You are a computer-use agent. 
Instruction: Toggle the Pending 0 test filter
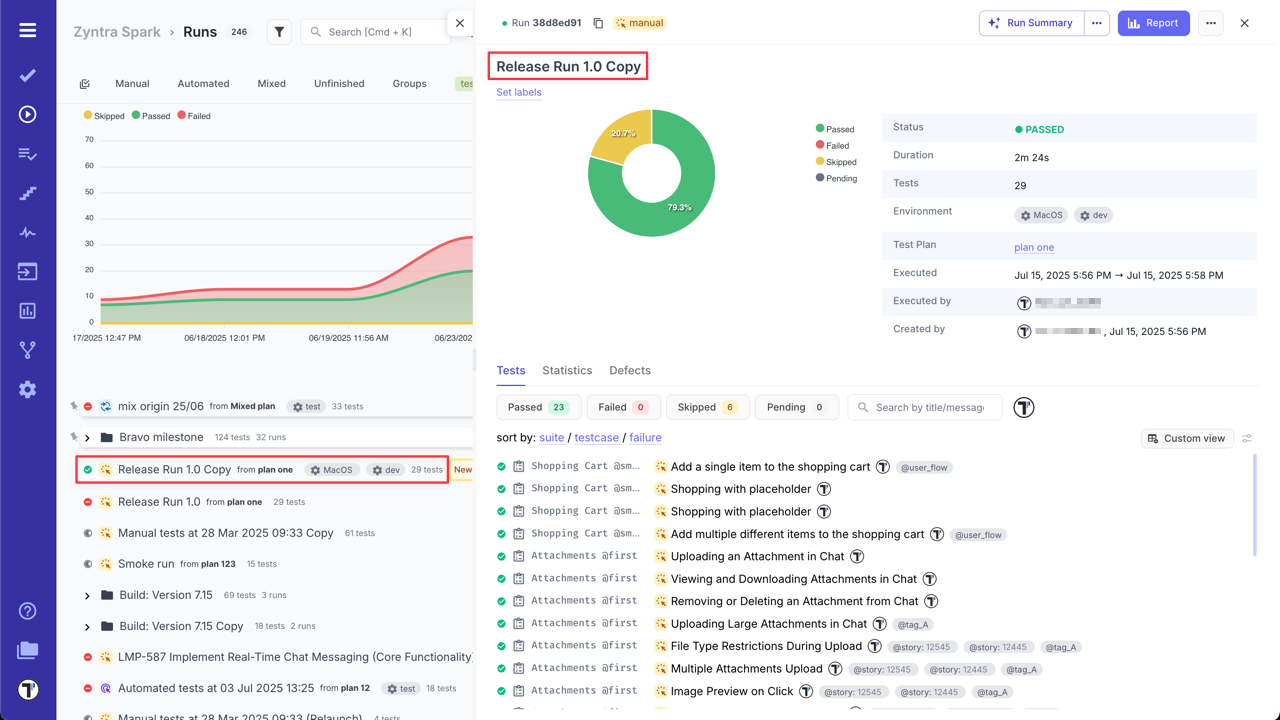[x=797, y=407]
